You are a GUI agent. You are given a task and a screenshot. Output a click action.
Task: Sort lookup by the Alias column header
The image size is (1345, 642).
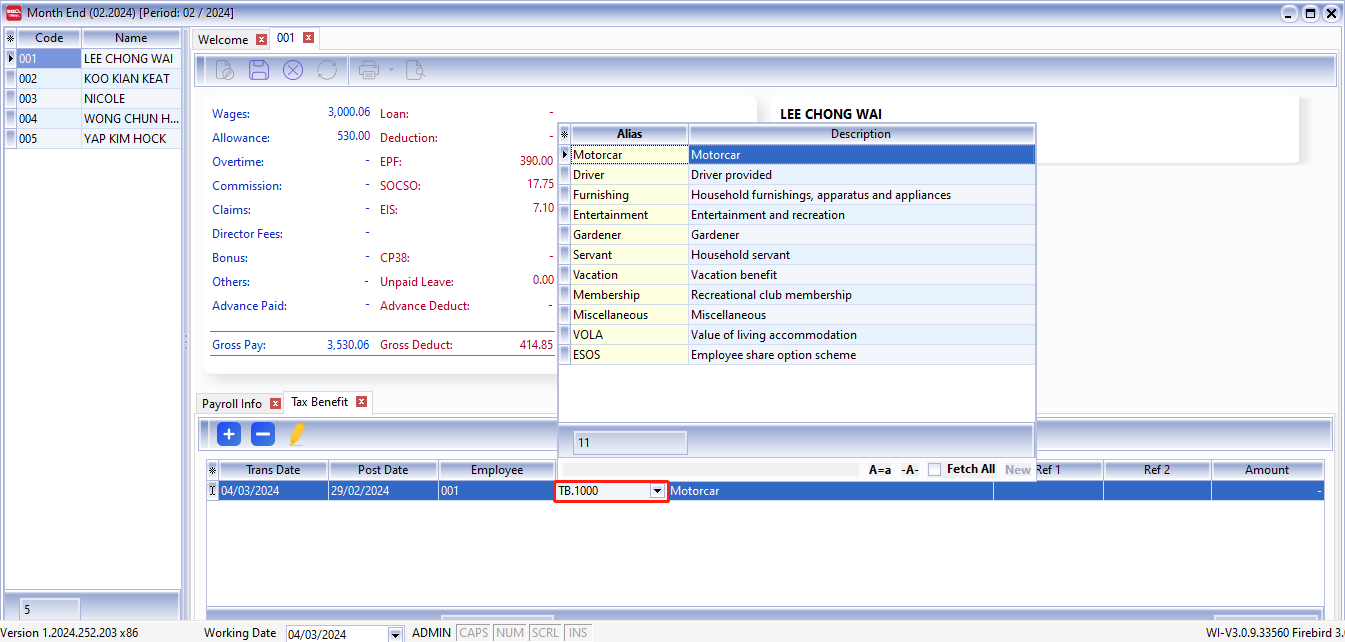point(629,134)
